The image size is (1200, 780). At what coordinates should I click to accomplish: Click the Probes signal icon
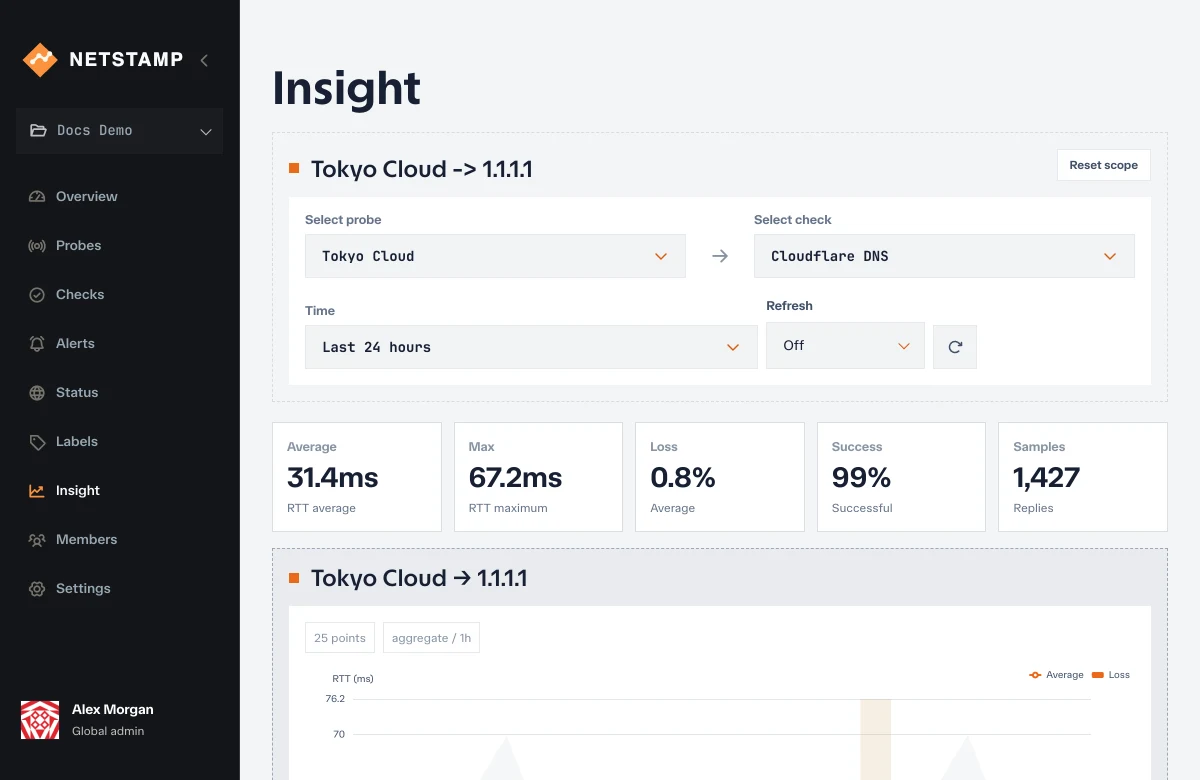(37, 246)
